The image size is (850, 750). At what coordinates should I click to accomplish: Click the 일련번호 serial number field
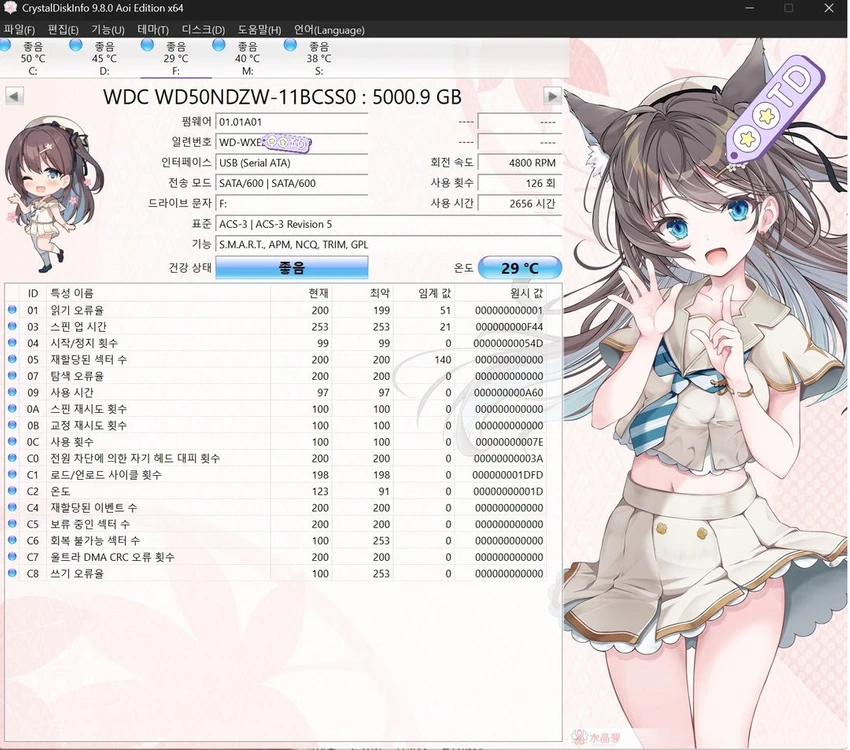click(292, 143)
